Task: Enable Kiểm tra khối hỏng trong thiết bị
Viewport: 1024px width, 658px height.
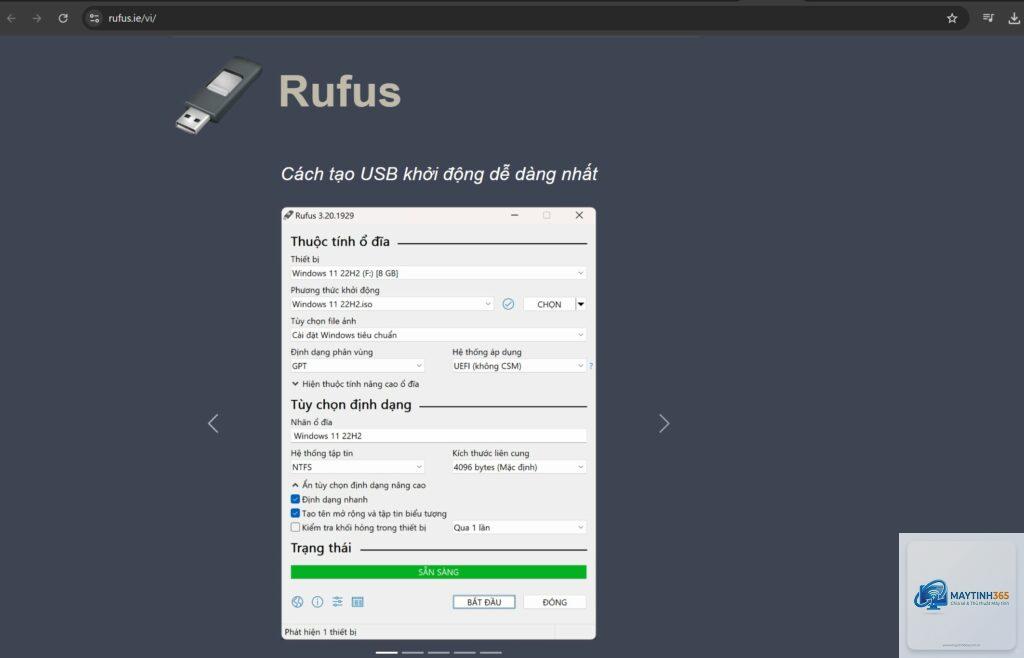Action: [295, 527]
